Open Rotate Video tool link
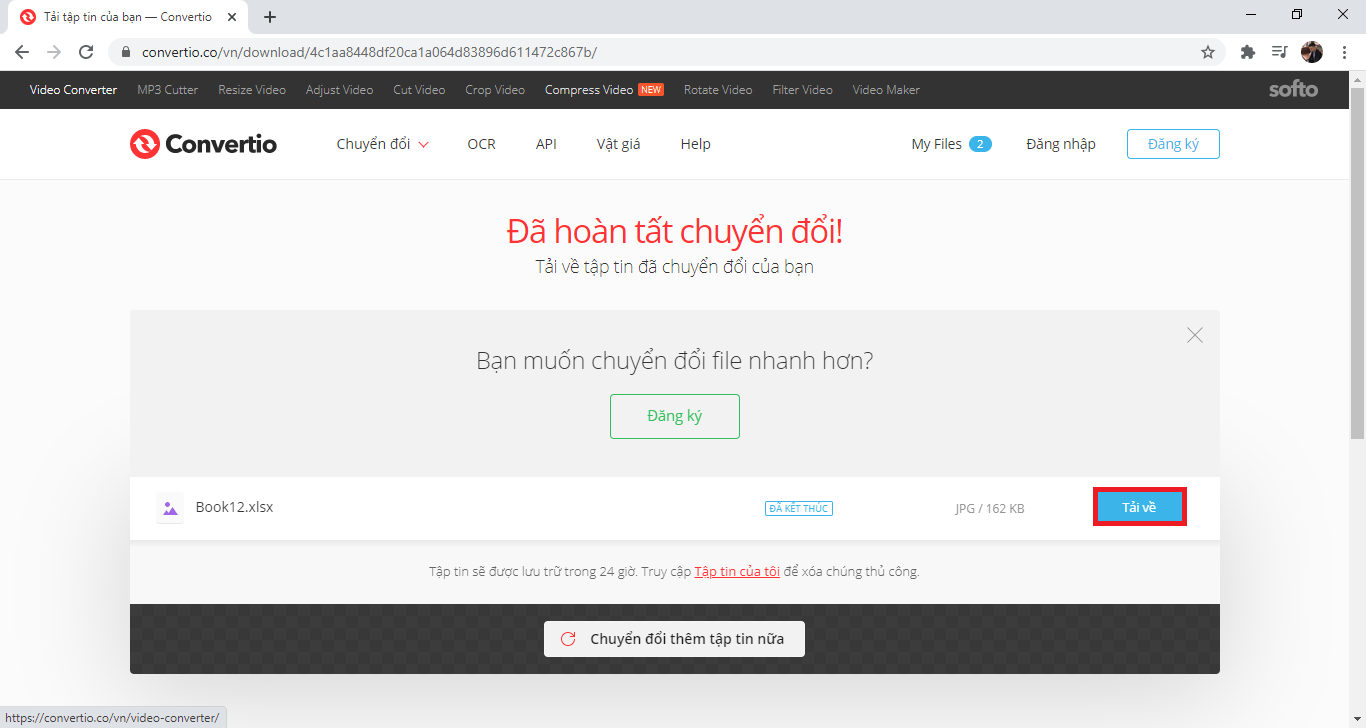Image resolution: width=1366 pixels, height=728 pixels. [718, 90]
